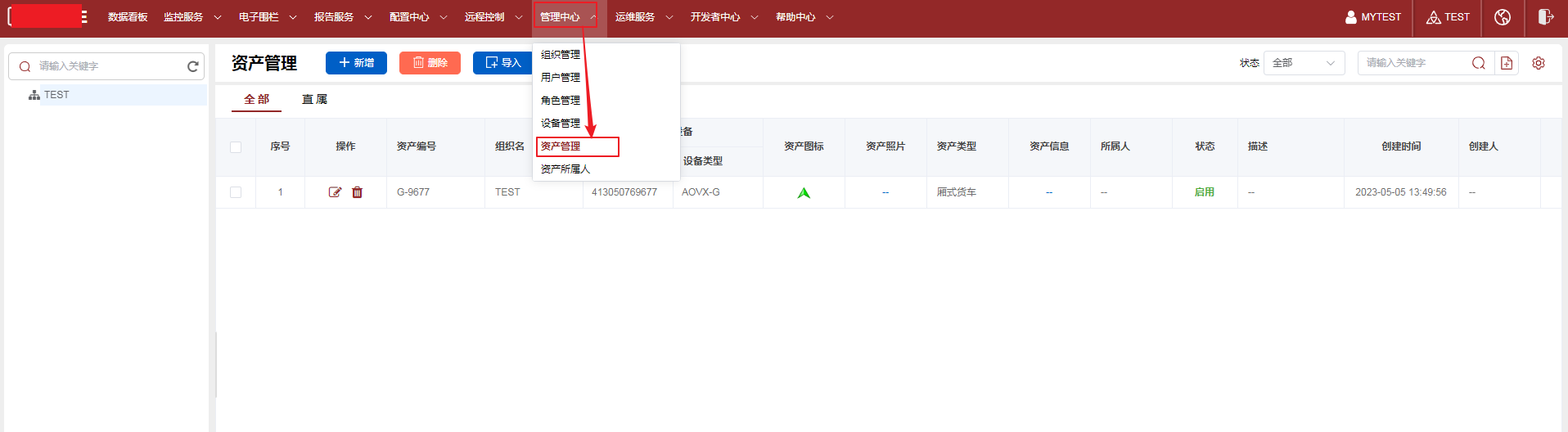The height and width of the screenshot is (432, 1568).
Task: Click the refresh icon beside the tree search
Action: coord(193,66)
